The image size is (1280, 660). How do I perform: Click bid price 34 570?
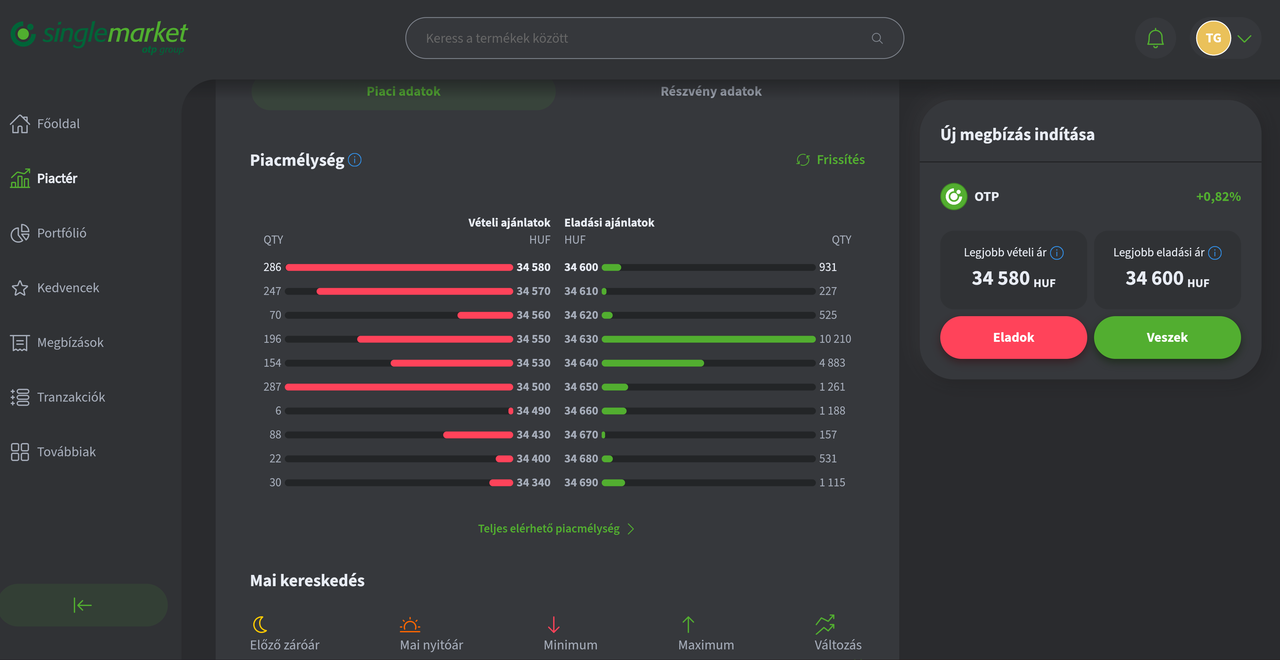click(x=533, y=292)
